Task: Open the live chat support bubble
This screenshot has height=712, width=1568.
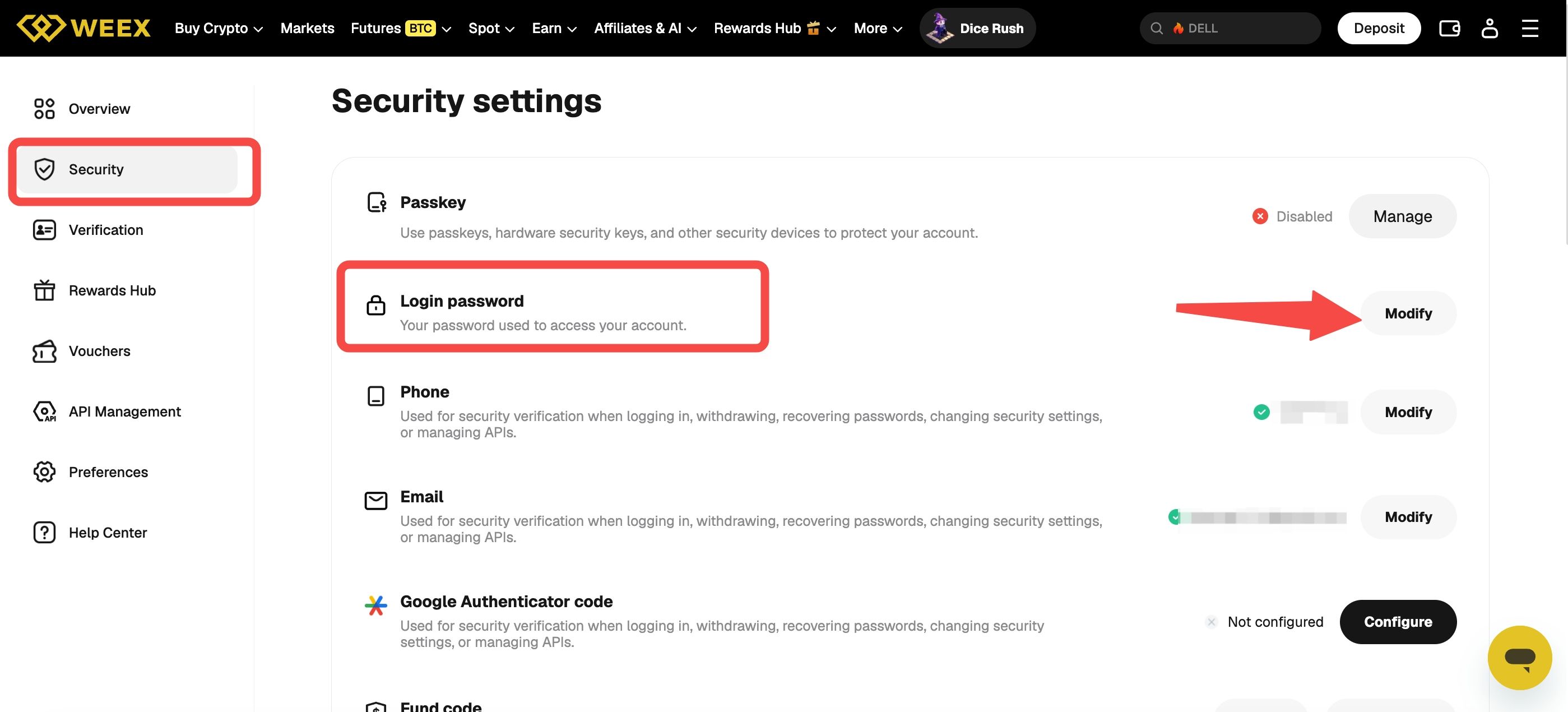Action: click(x=1519, y=658)
